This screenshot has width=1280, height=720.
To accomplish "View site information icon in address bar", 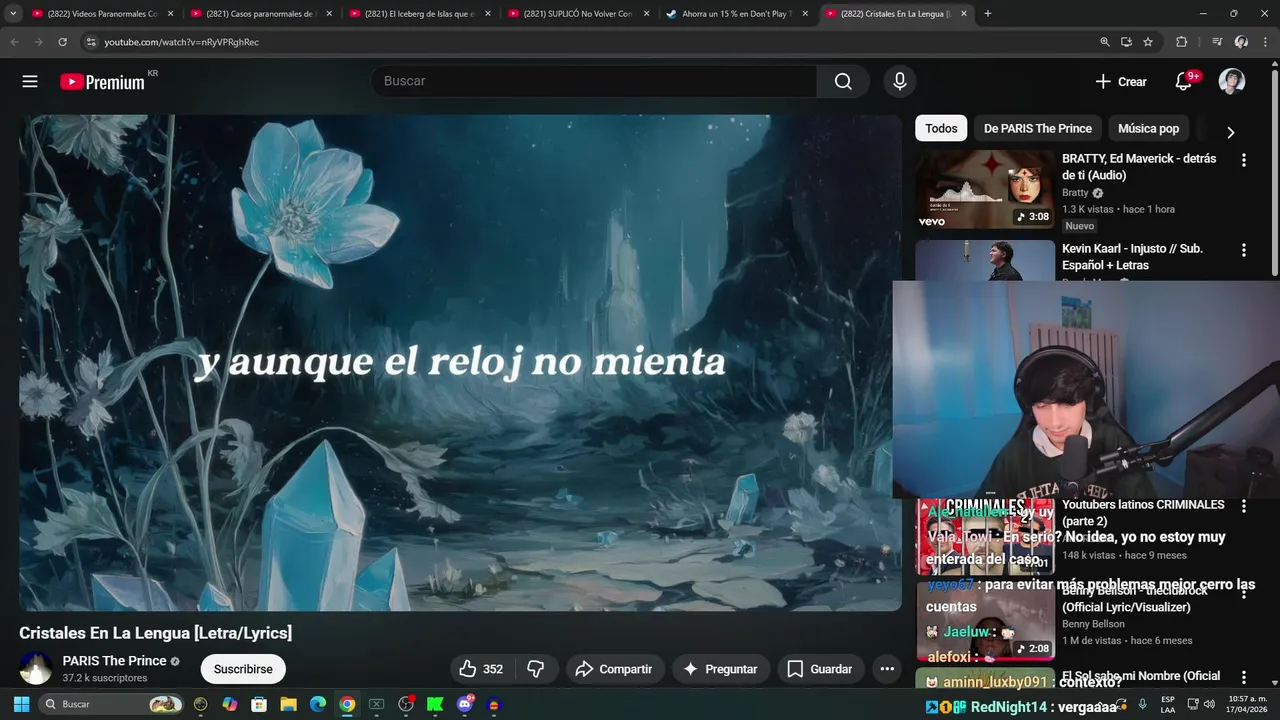I will 90,42.
